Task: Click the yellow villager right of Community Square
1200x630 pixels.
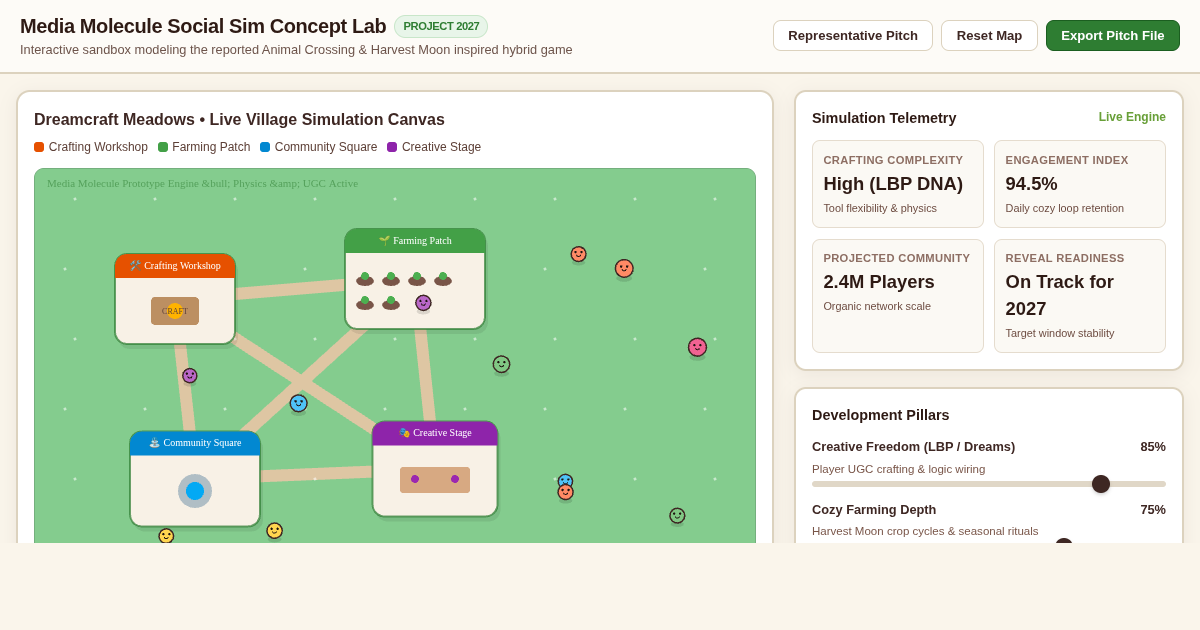Action: 274,531
